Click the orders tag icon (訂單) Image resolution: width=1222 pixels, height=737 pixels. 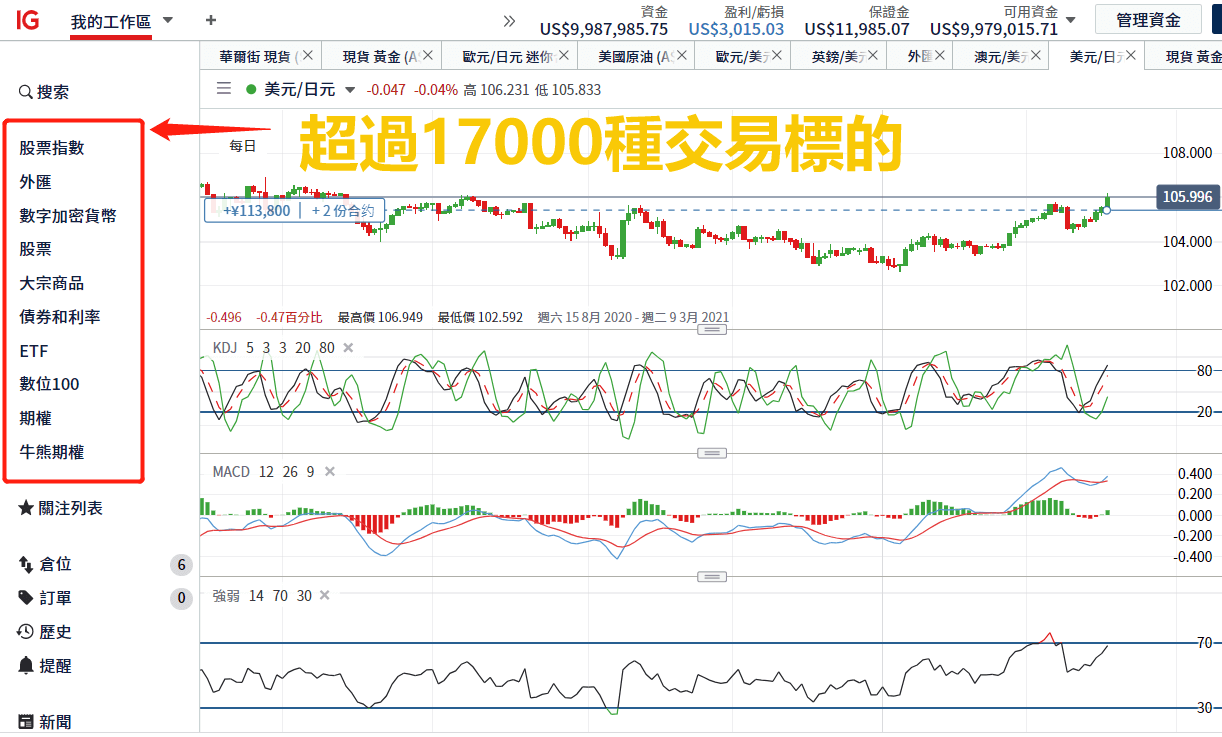click(26, 598)
